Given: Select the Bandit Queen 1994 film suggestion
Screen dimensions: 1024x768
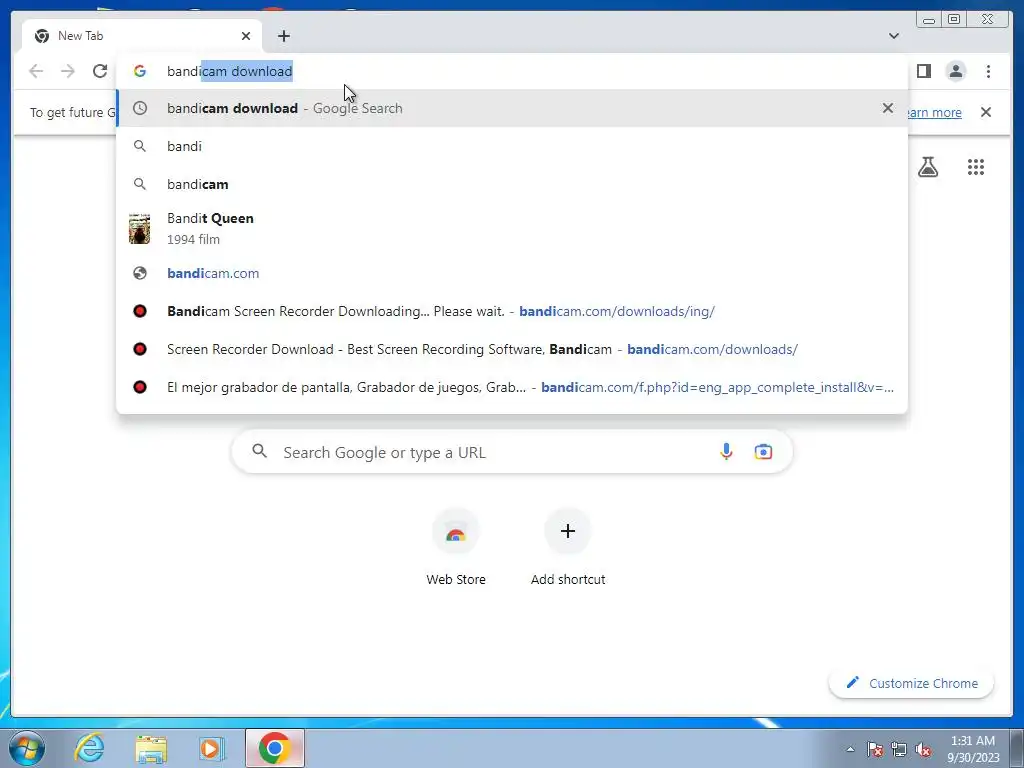Looking at the screenshot, I should [x=512, y=229].
